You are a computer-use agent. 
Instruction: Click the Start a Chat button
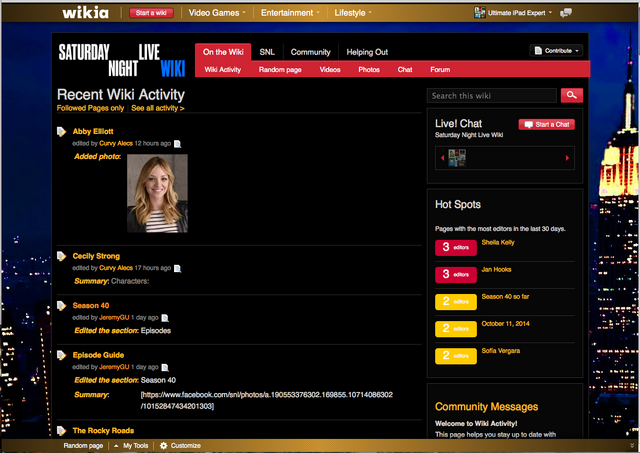click(547, 124)
